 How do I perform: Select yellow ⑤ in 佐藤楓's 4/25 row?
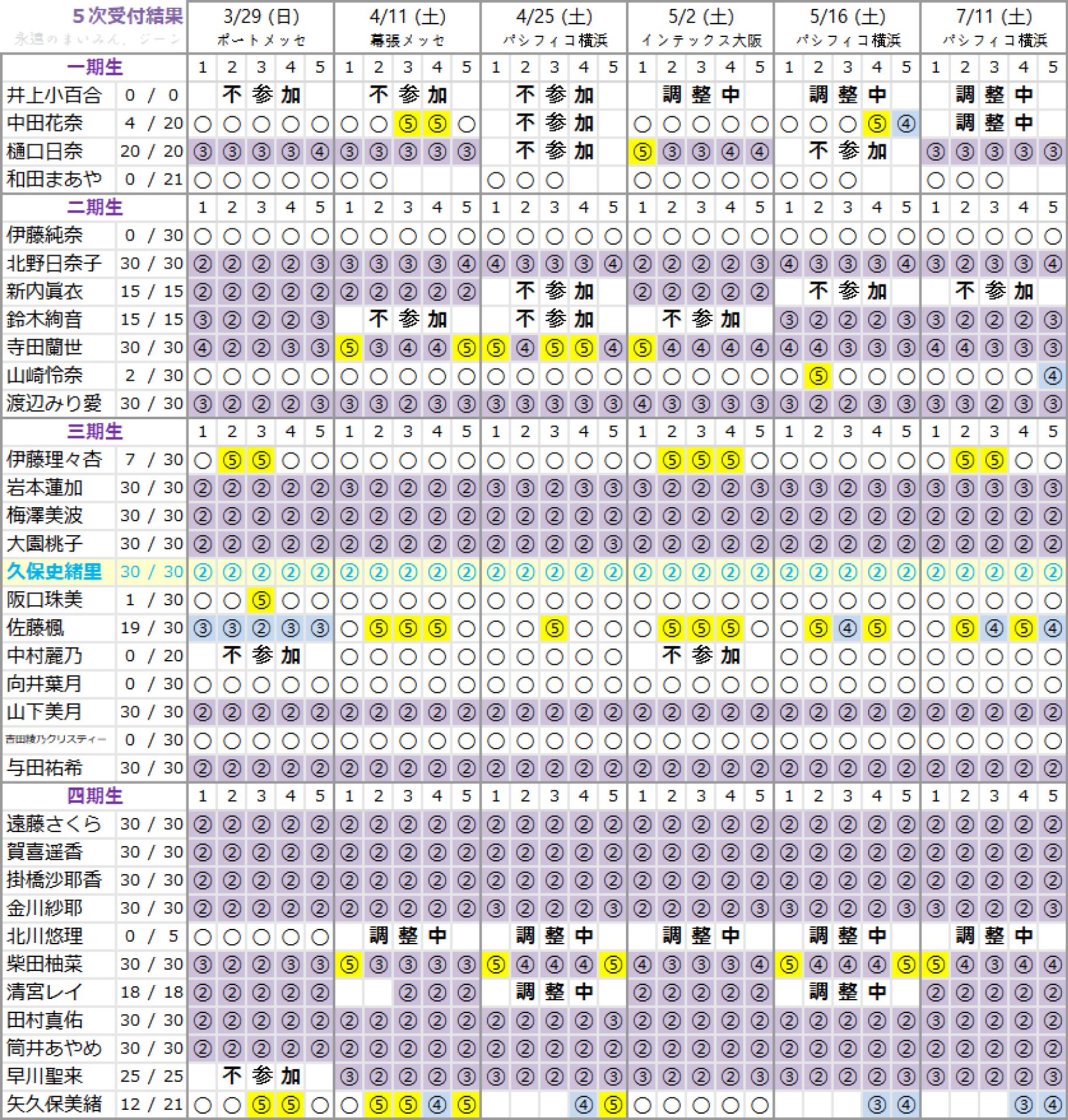click(x=554, y=628)
